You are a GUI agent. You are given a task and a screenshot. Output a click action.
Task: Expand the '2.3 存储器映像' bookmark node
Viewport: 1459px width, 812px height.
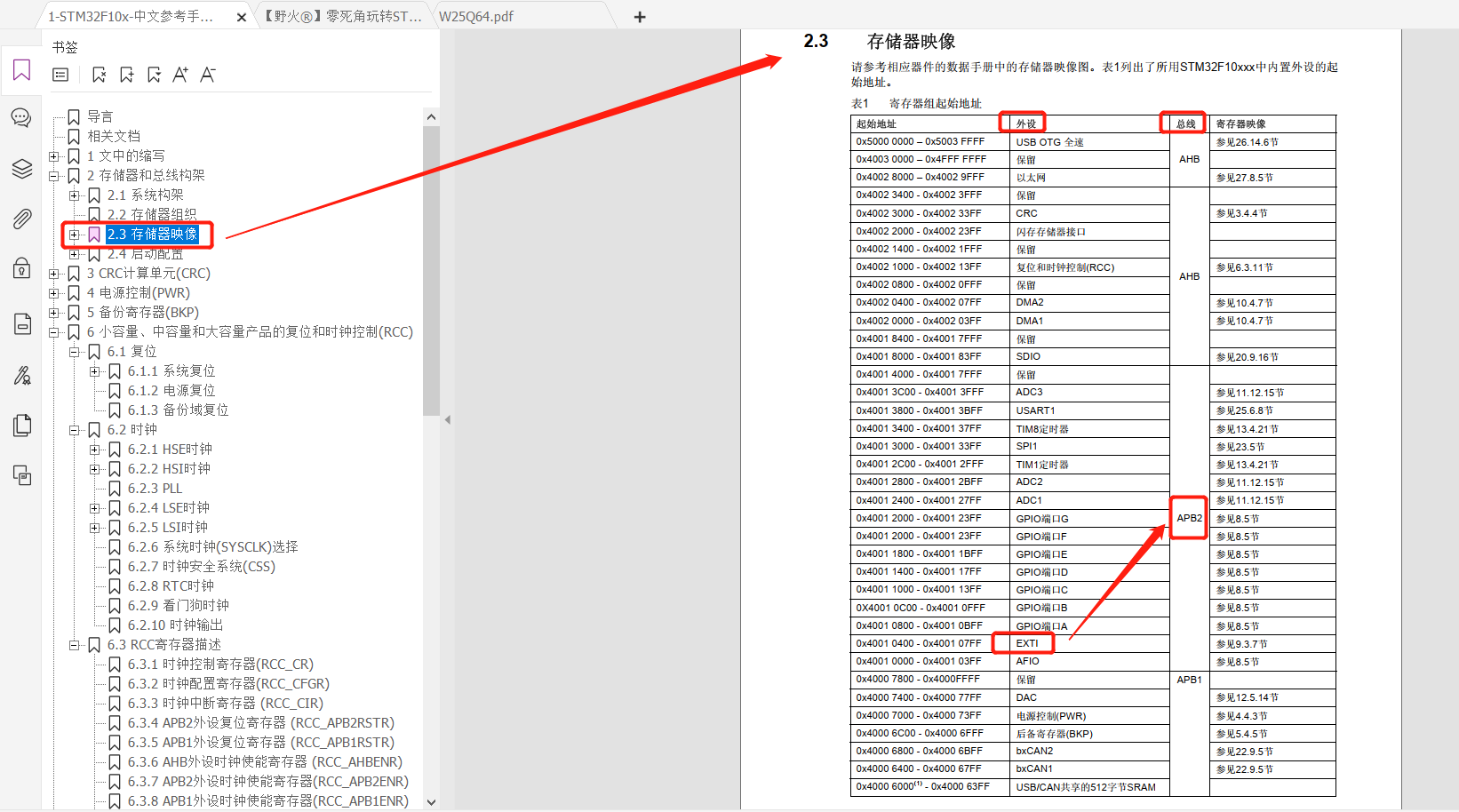[x=74, y=235]
